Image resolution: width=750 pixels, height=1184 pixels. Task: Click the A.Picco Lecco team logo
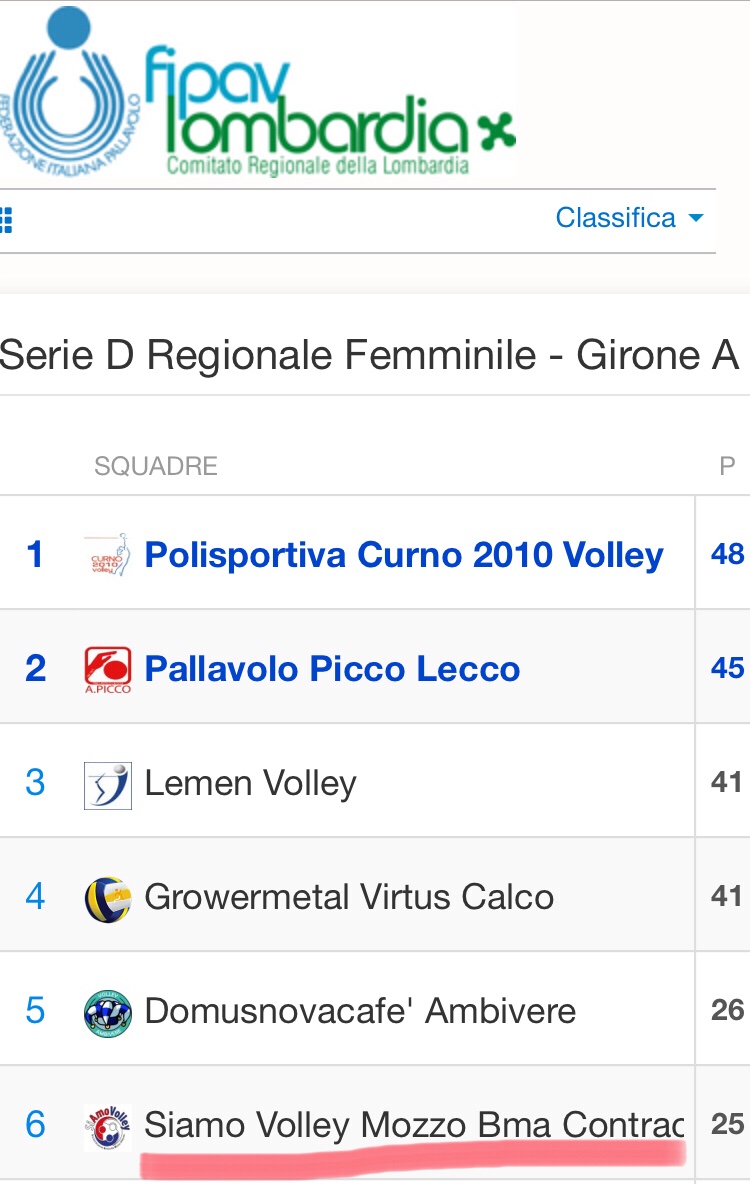[x=107, y=669]
